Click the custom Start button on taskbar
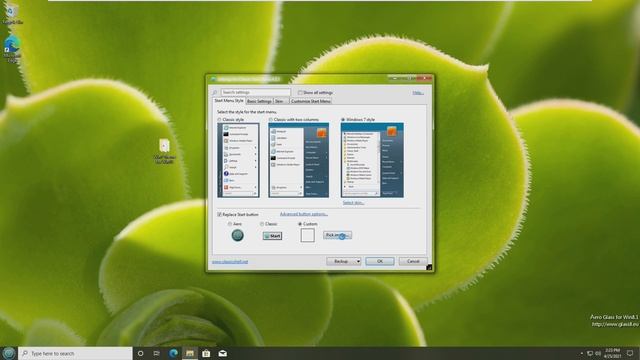The width and height of the screenshot is (640, 360). point(8,353)
